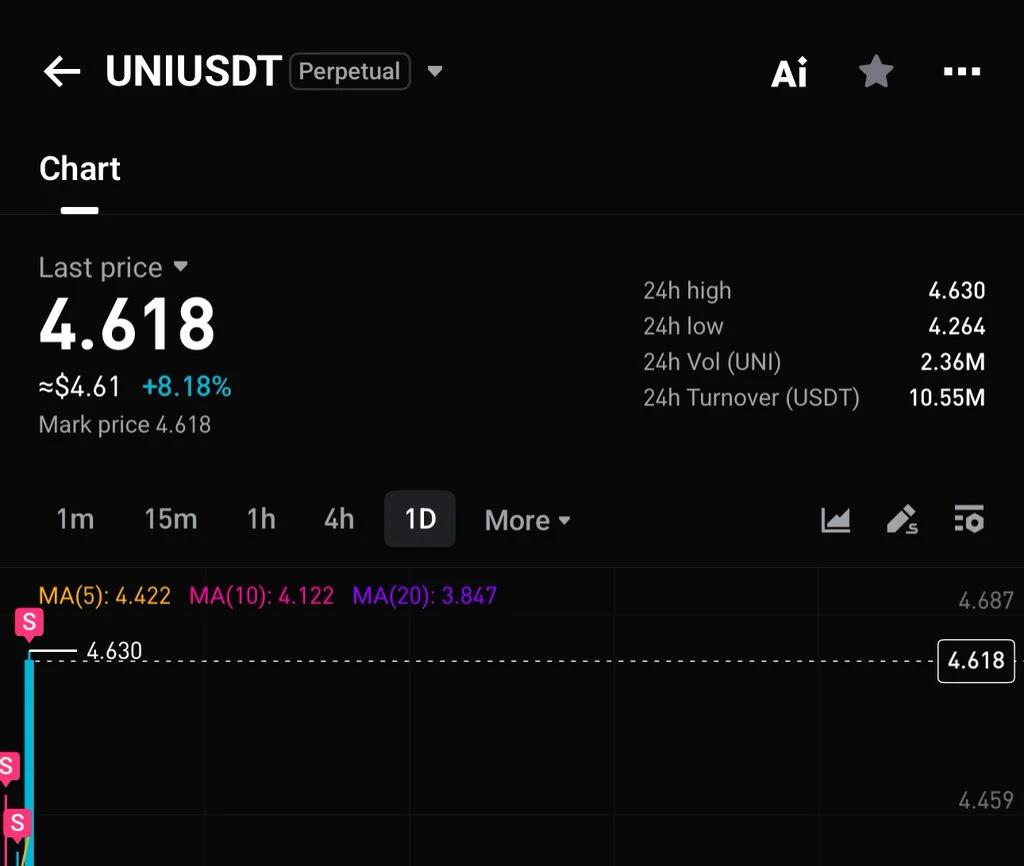The height and width of the screenshot is (866, 1024).
Task: Switch to the Chart tab
Action: click(x=80, y=168)
